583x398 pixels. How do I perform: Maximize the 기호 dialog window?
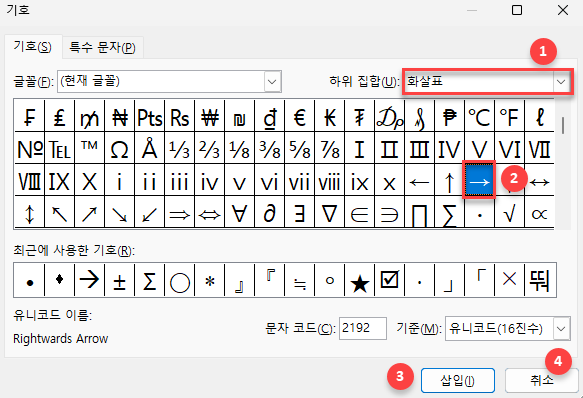point(517,10)
